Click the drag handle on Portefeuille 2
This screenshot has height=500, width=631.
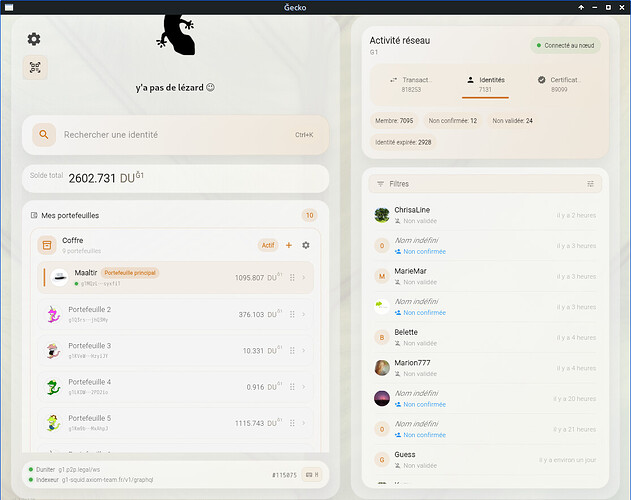tap(292, 315)
